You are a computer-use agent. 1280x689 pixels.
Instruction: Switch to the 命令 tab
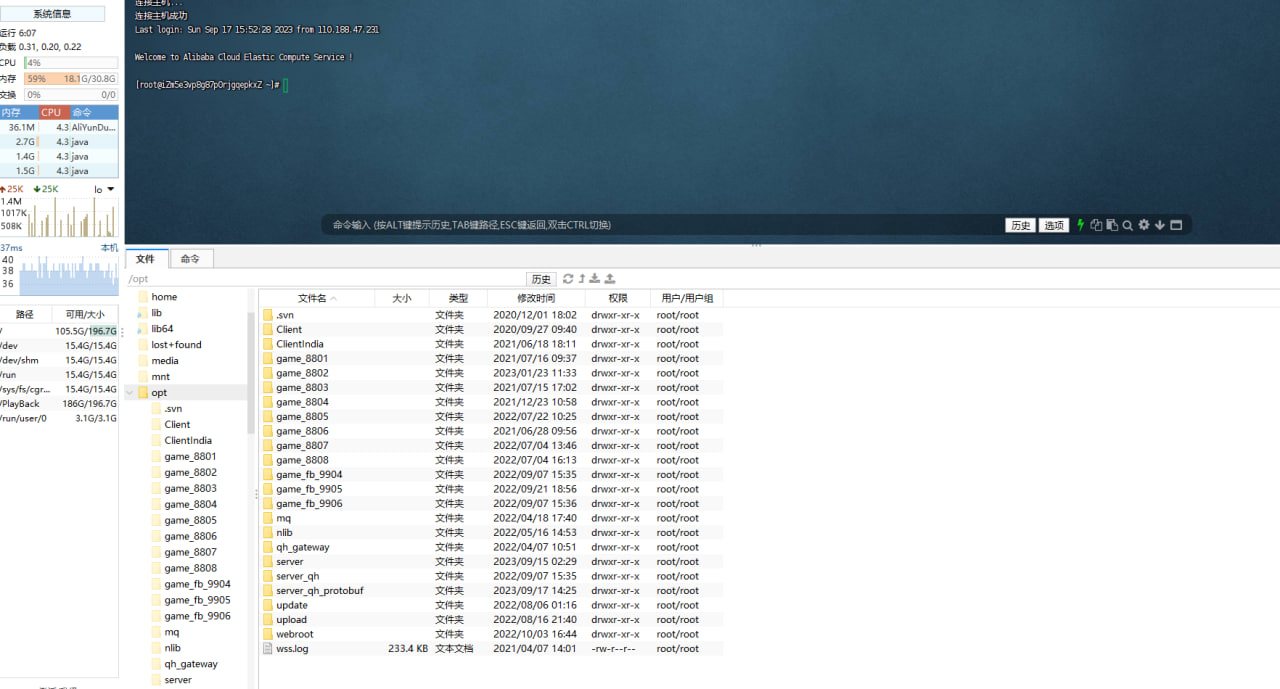[190, 259]
